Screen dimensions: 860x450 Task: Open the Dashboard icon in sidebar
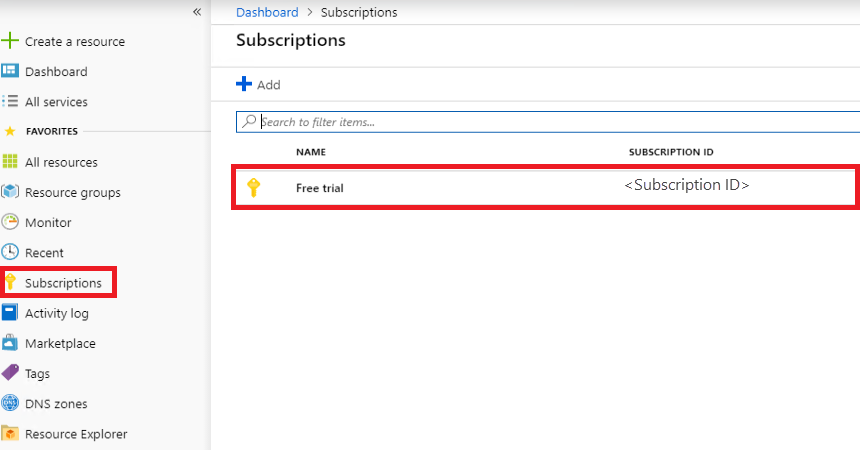10,71
